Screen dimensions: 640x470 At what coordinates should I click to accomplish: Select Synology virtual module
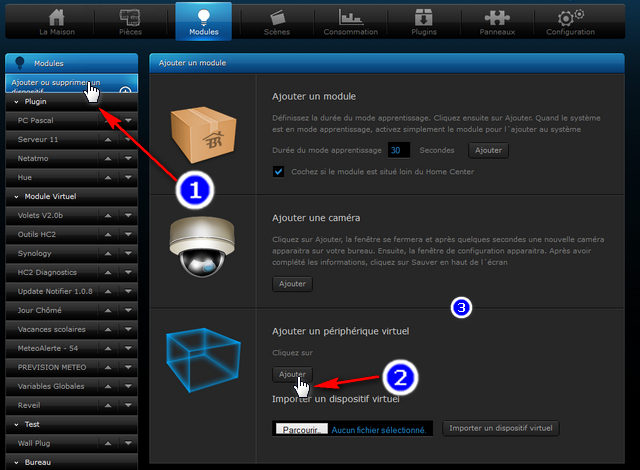35,253
